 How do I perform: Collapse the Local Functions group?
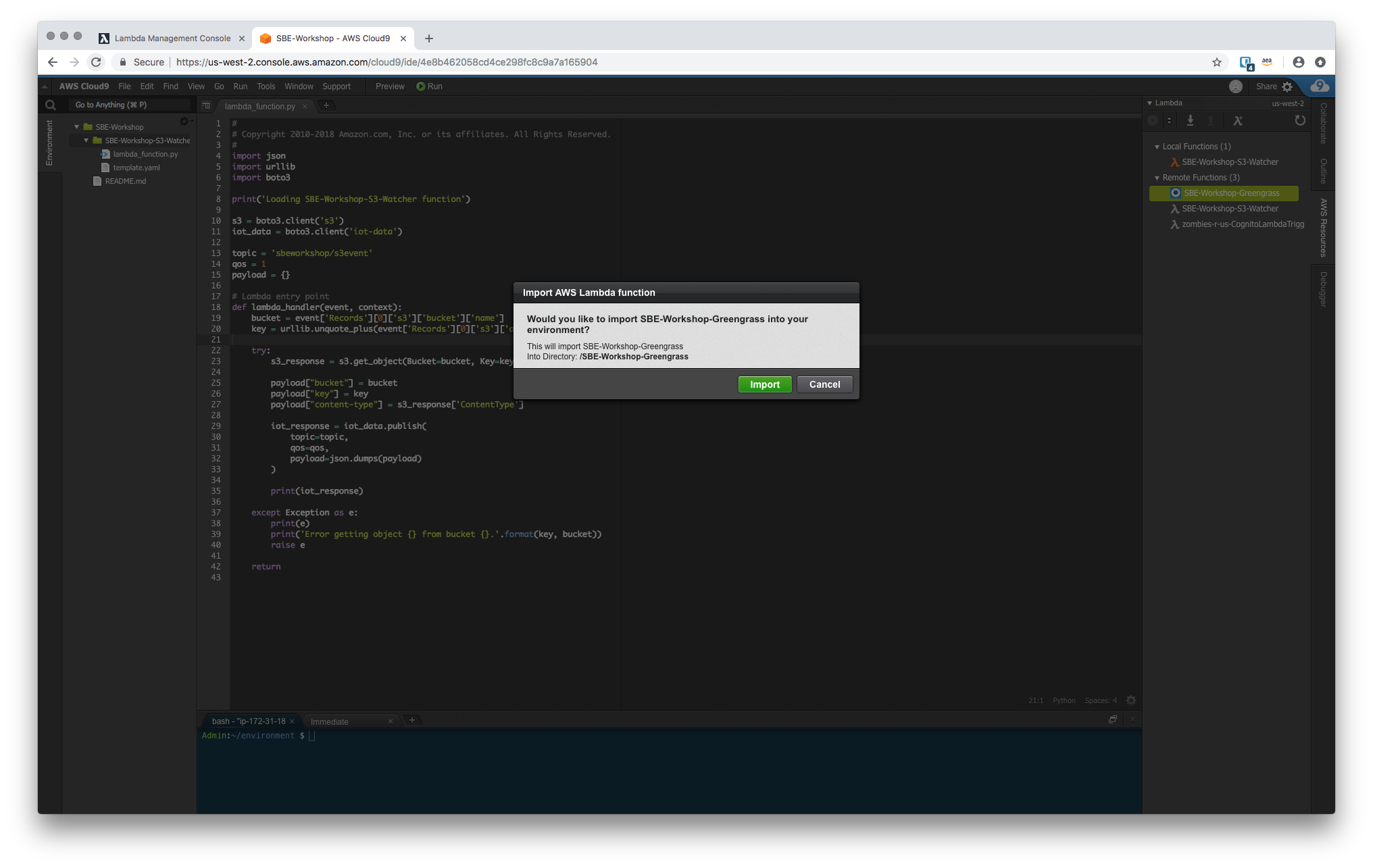[x=1157, y=147]
